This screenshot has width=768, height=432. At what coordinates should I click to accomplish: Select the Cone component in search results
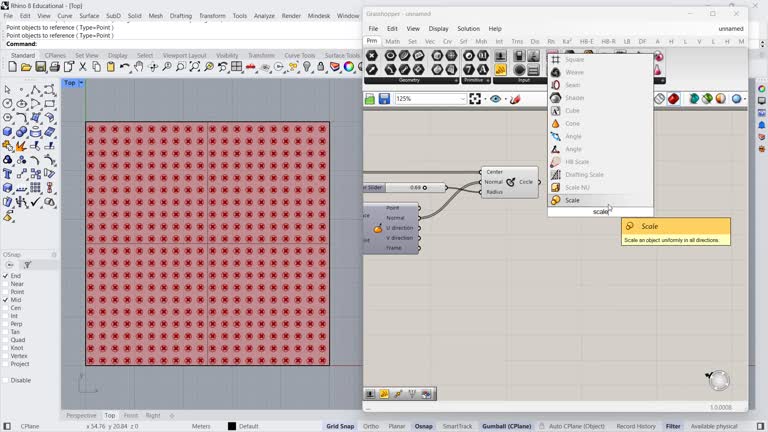[573, 124]
